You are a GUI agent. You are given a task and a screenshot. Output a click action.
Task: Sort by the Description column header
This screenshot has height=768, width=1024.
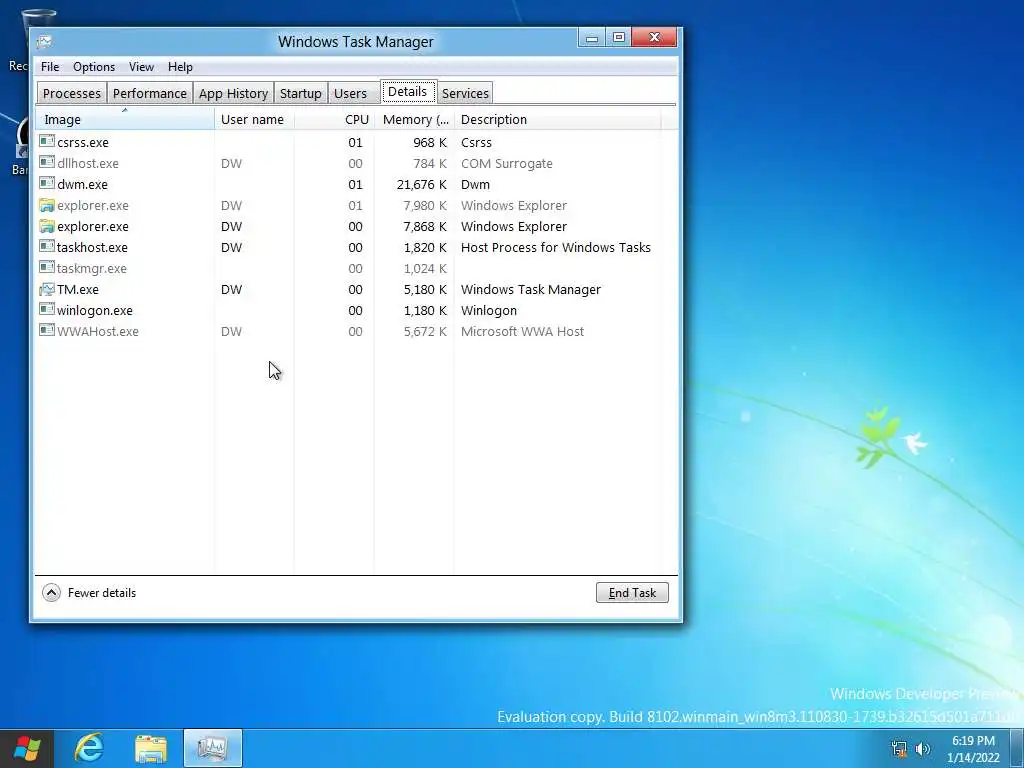click(558, 120)
